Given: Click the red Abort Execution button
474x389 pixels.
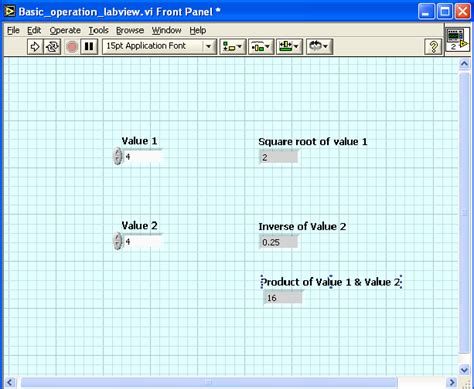Looking at the screenshot, I should 72,46.
